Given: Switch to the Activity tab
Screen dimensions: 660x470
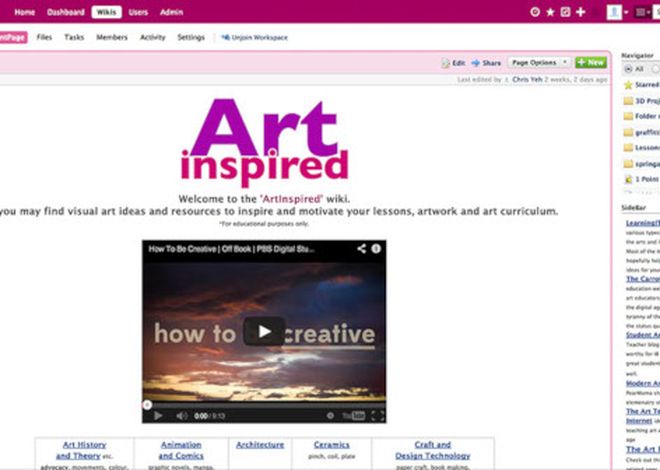Looking at the screenshot, I should pos(152,37).
